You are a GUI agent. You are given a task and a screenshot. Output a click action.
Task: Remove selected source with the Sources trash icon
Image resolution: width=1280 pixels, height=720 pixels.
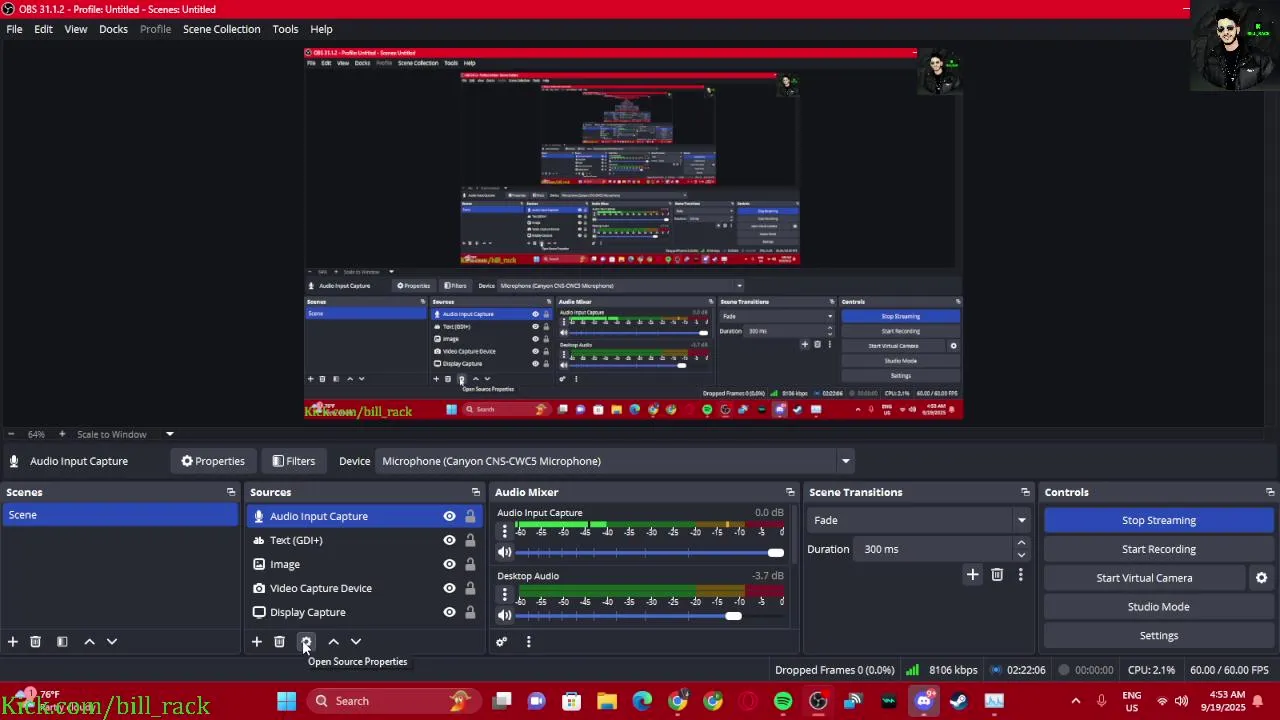point(279,641)
